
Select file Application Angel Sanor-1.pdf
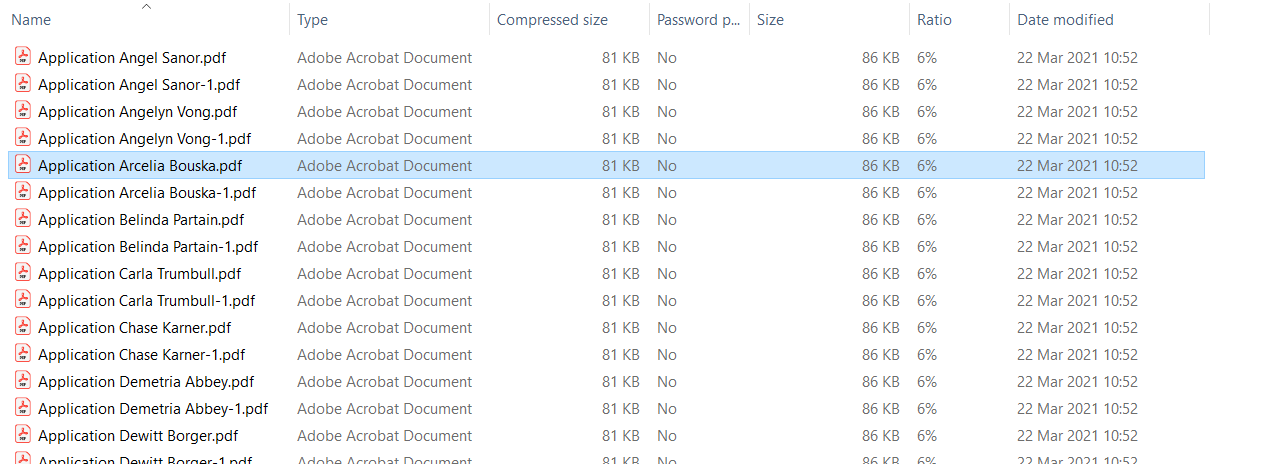tap(139, 85)
